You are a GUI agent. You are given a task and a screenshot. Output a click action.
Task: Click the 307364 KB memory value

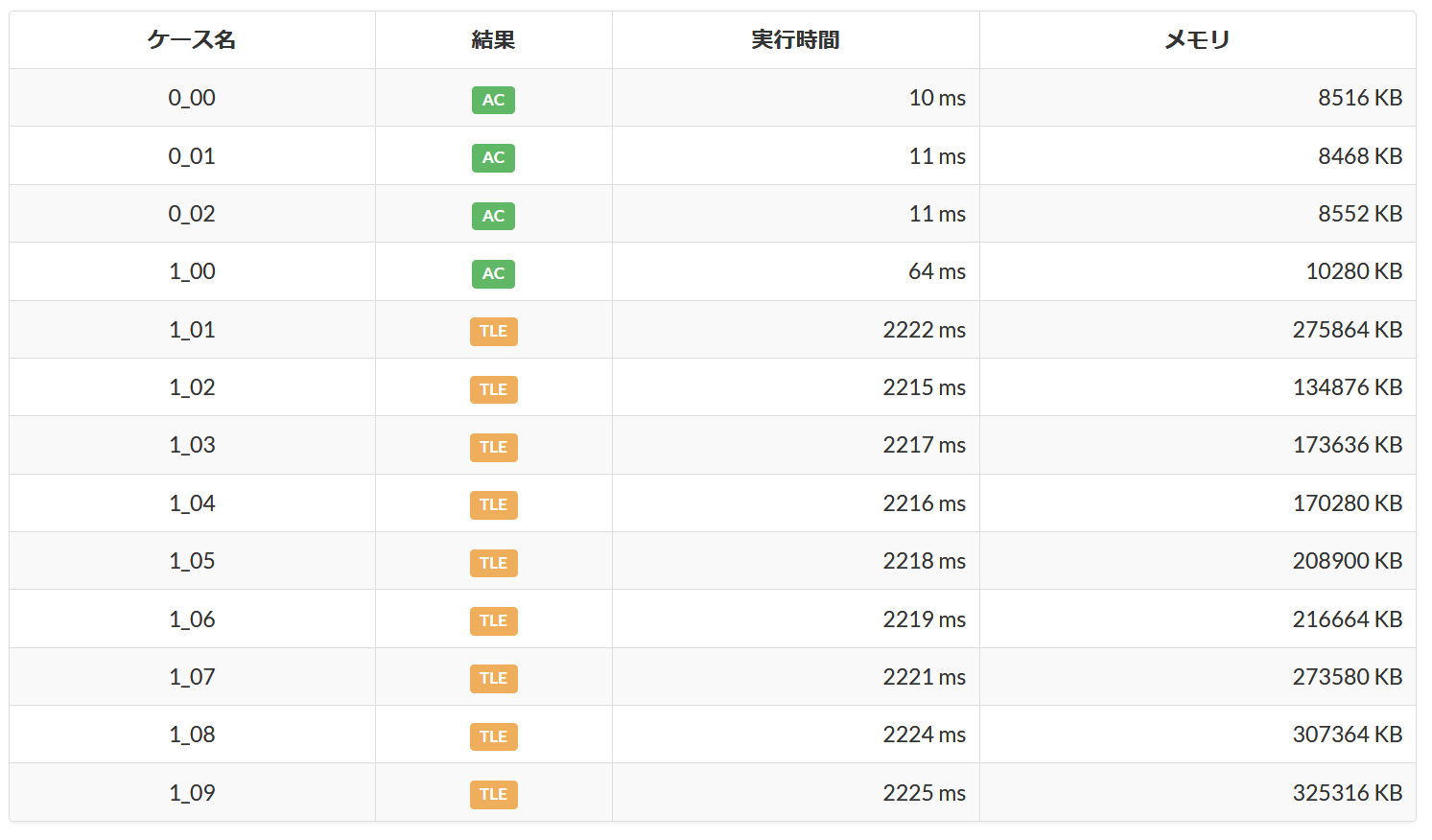1348,735
